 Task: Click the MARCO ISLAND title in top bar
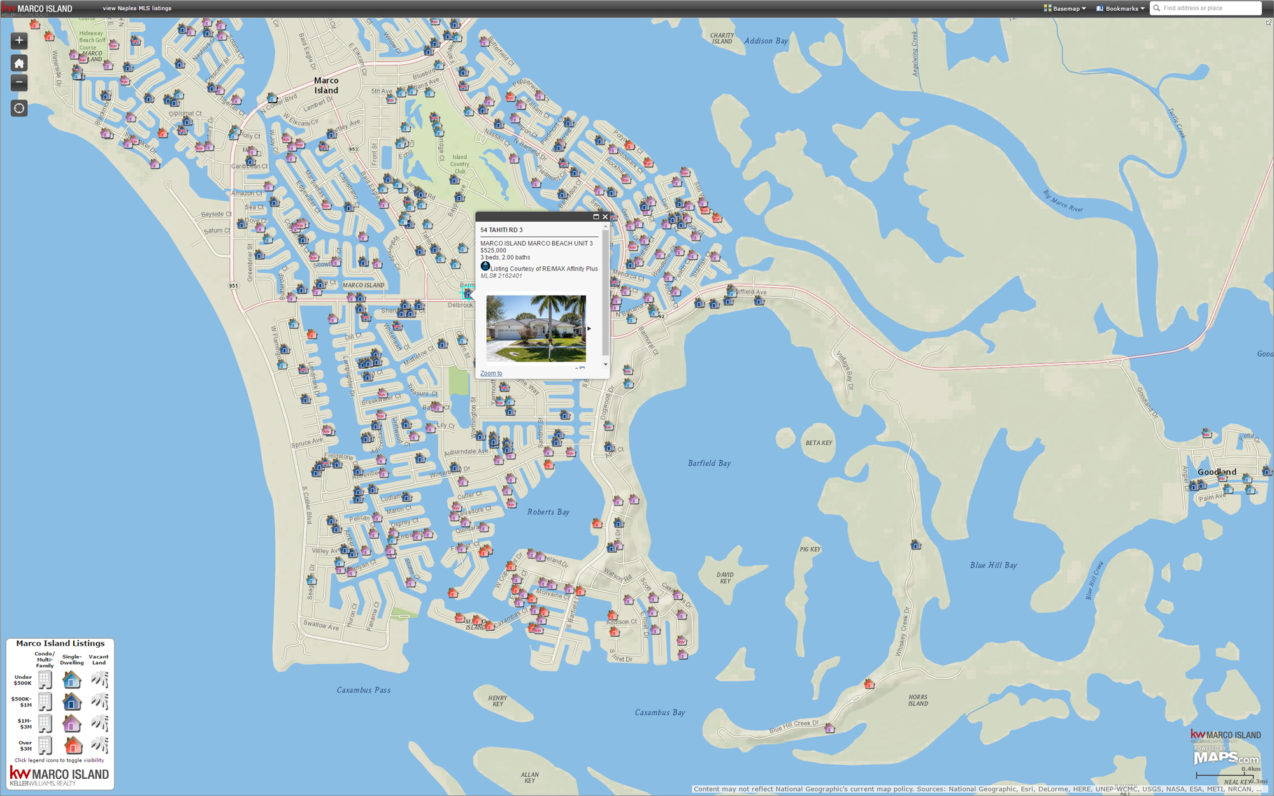click(45, 8)
